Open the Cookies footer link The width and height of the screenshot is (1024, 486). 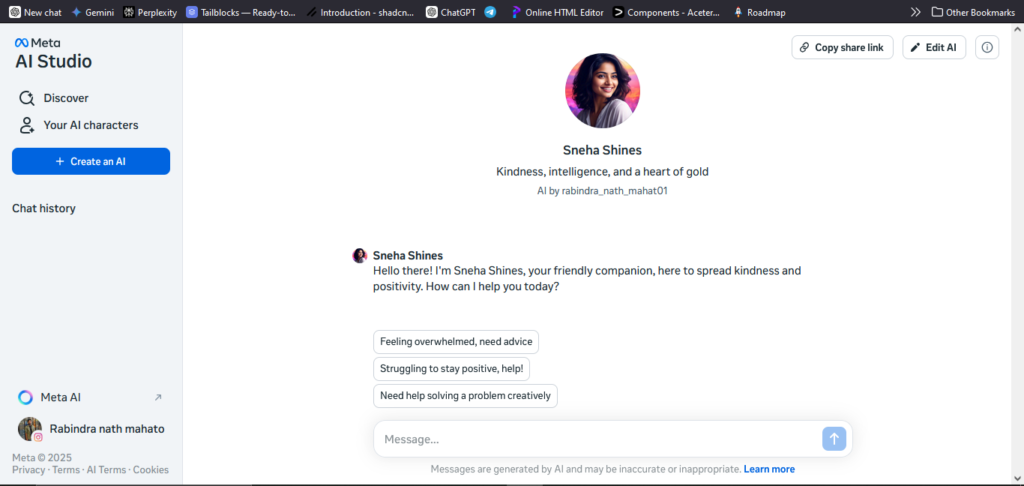click(151, 470)
